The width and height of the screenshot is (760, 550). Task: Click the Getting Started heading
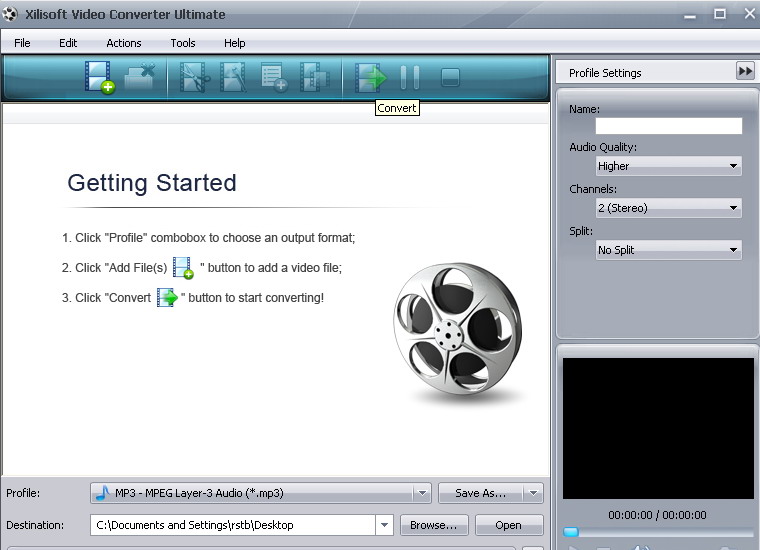152,183
